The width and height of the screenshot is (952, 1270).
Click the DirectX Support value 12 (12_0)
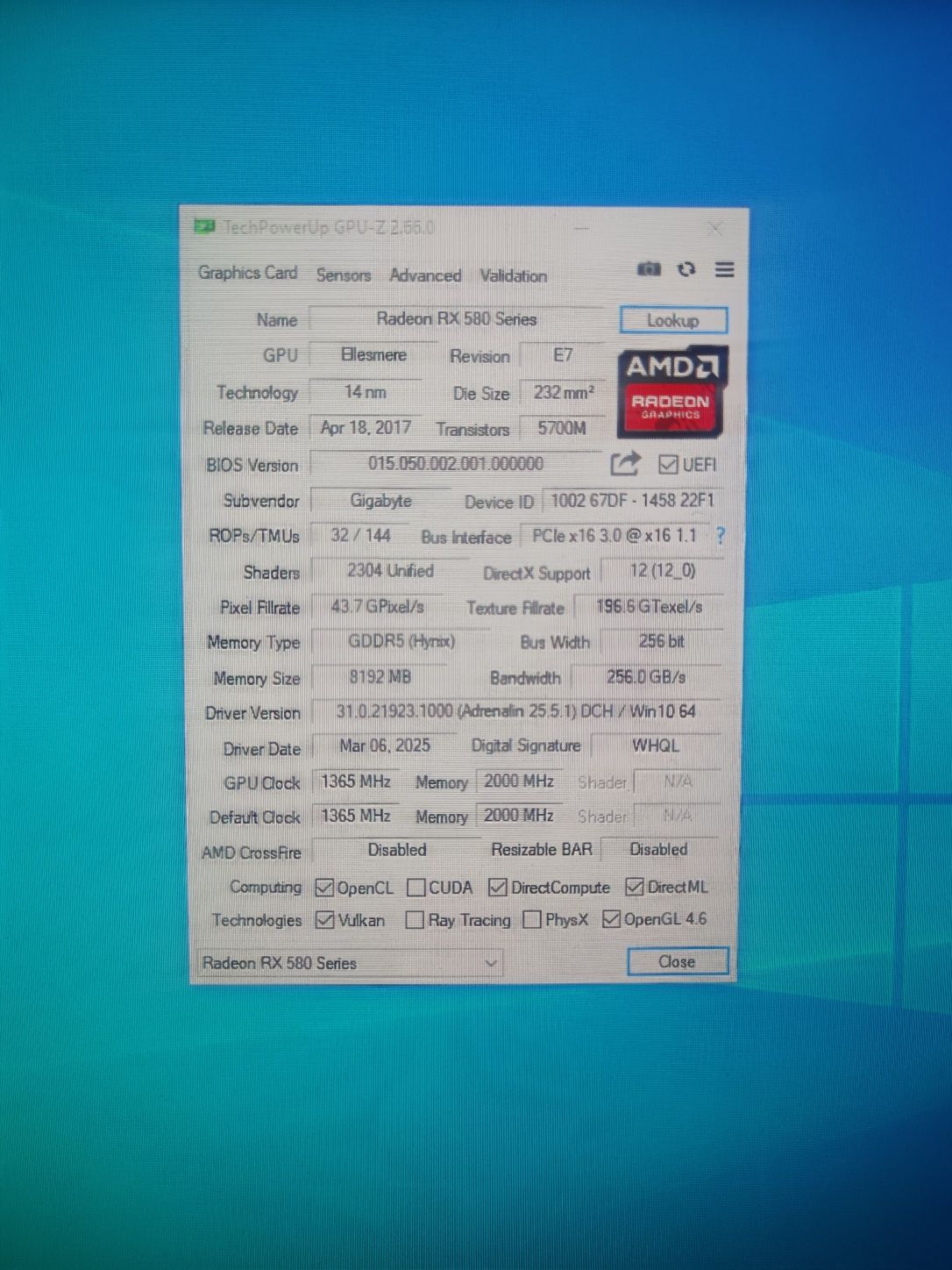point(662,571)
